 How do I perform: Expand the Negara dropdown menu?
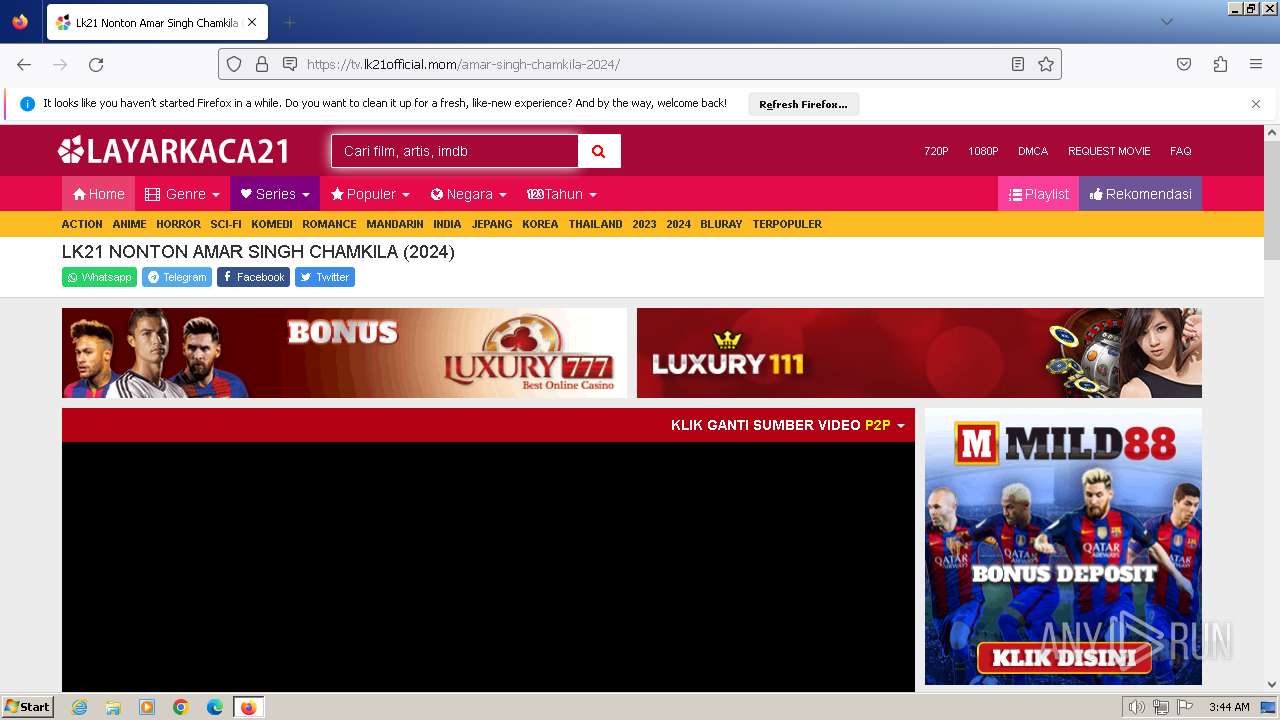pos(468,194)
